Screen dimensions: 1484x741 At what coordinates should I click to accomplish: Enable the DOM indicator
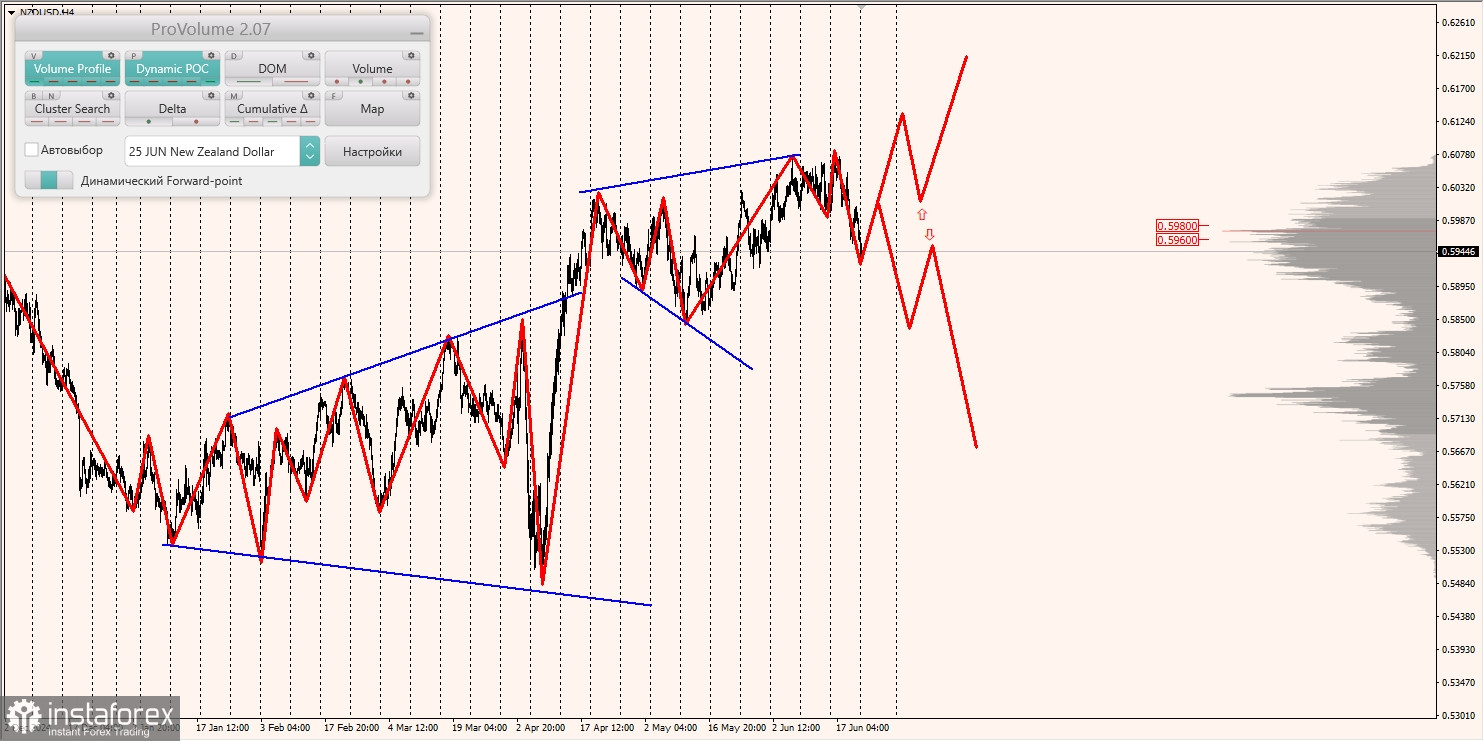(x=272, y=69)
